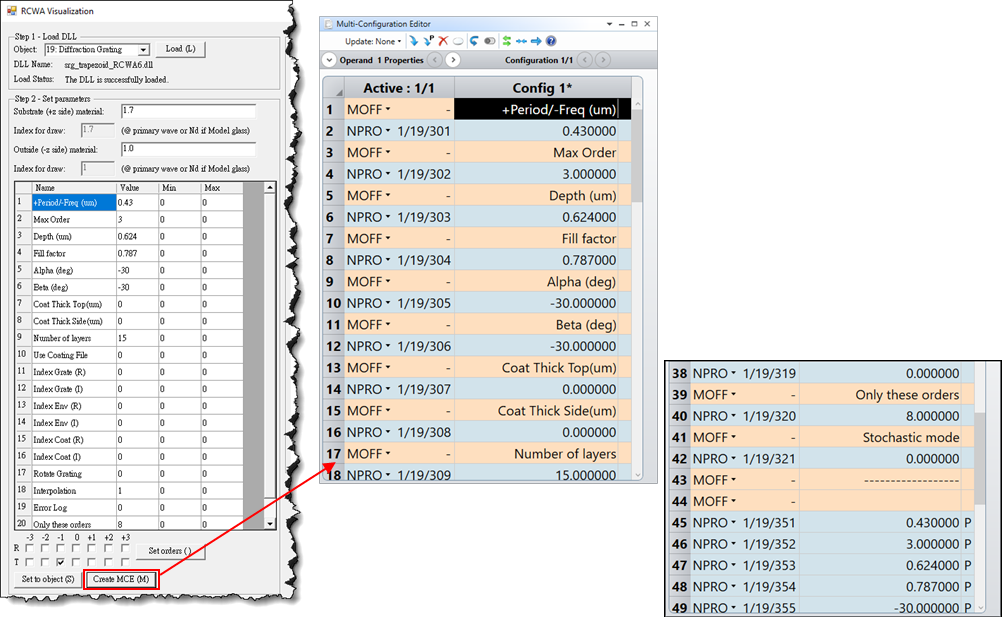Viewport: 1002px width, 617px height.
Task: Click the next operand properties arrow
Action: (452, 60)
